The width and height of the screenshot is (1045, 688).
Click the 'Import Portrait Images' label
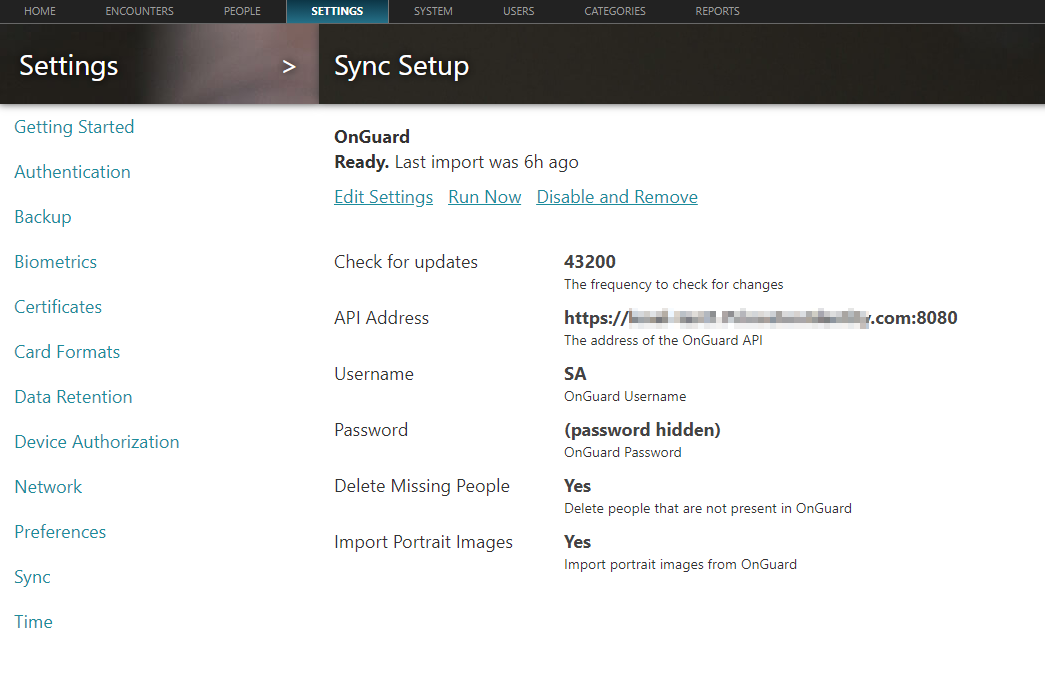(x=423, y=542)
